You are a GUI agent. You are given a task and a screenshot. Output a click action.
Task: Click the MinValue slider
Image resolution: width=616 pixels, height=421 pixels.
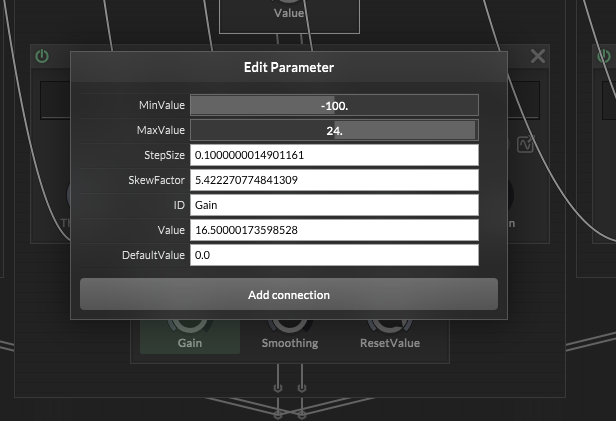(x=334, y=105)
